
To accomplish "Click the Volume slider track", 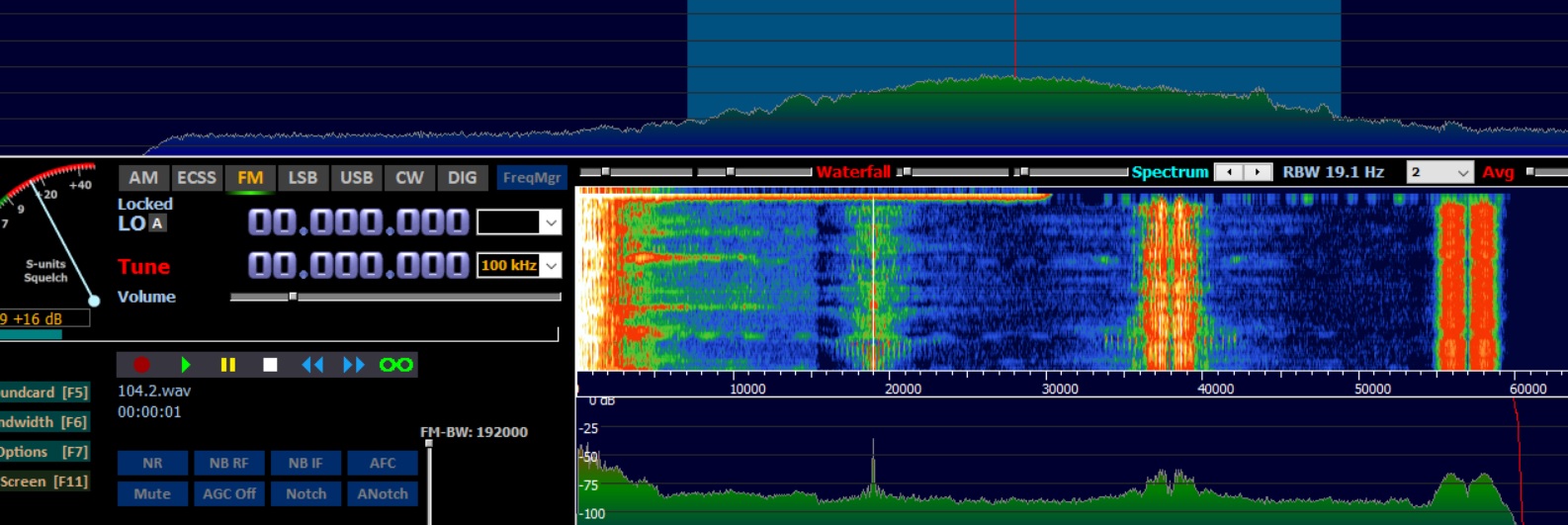I will (395, 297).
